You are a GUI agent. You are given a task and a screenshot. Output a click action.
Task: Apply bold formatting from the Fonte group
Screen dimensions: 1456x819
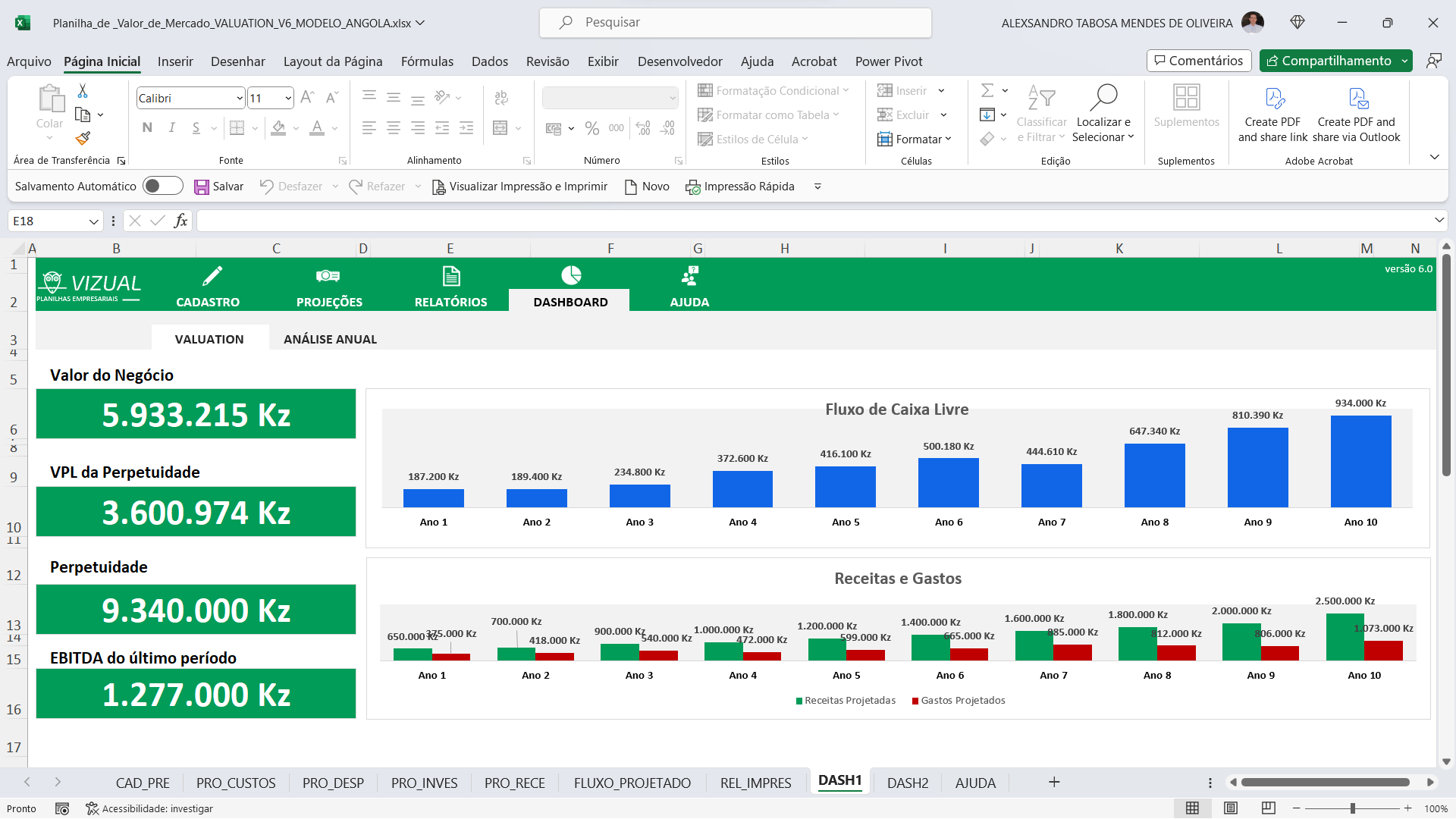coord(147,127)
